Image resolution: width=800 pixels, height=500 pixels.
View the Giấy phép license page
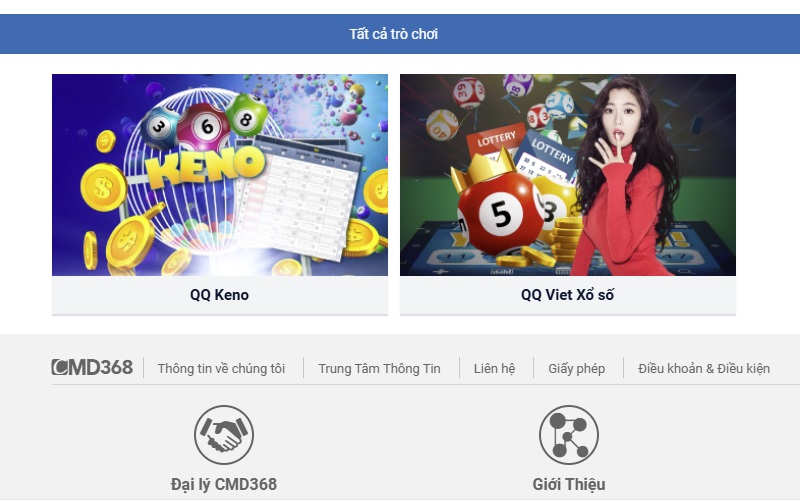577,368
